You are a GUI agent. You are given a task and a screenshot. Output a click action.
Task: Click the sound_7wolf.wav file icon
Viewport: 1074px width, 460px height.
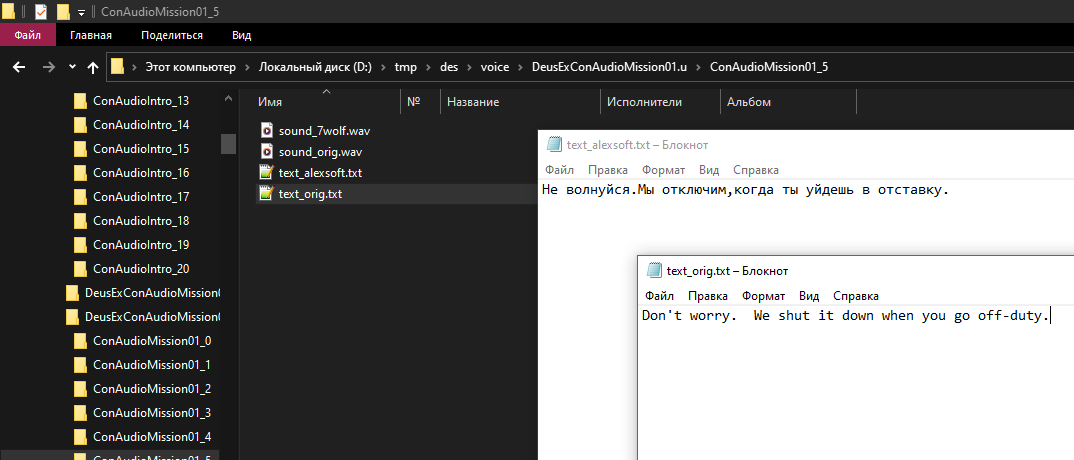point(266,130)
